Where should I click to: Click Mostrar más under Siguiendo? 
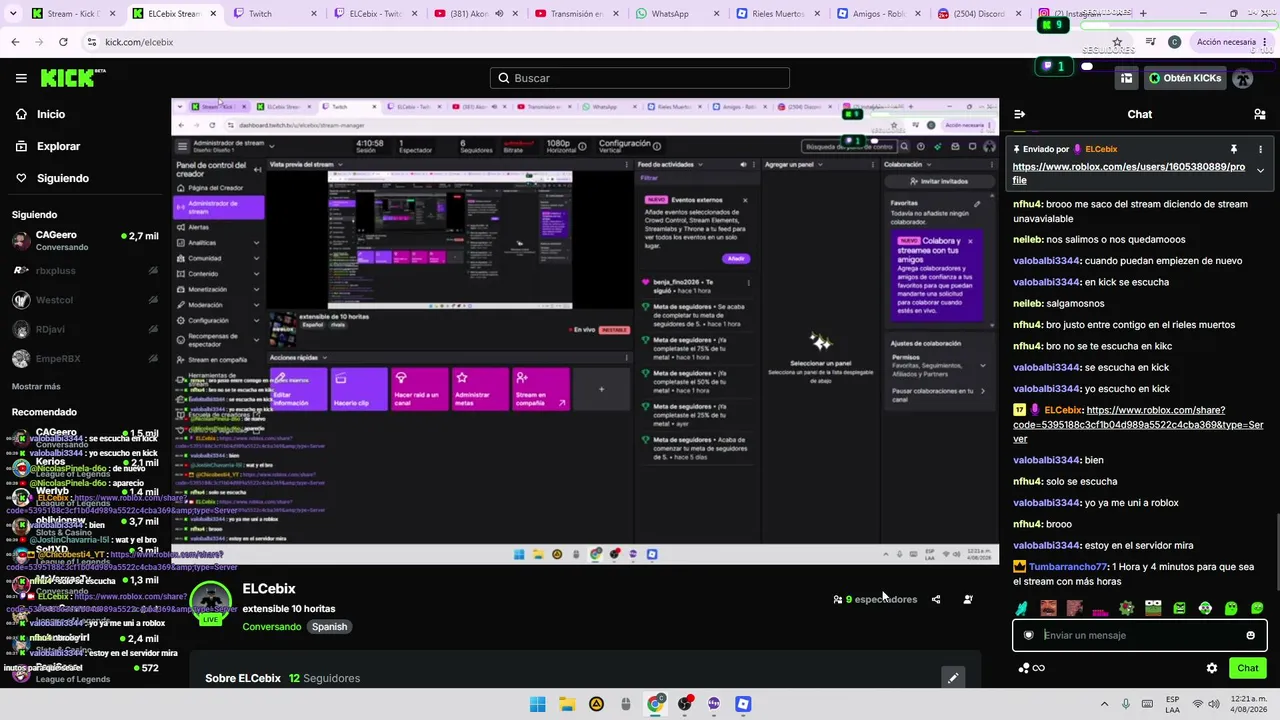tap(36, 386)
